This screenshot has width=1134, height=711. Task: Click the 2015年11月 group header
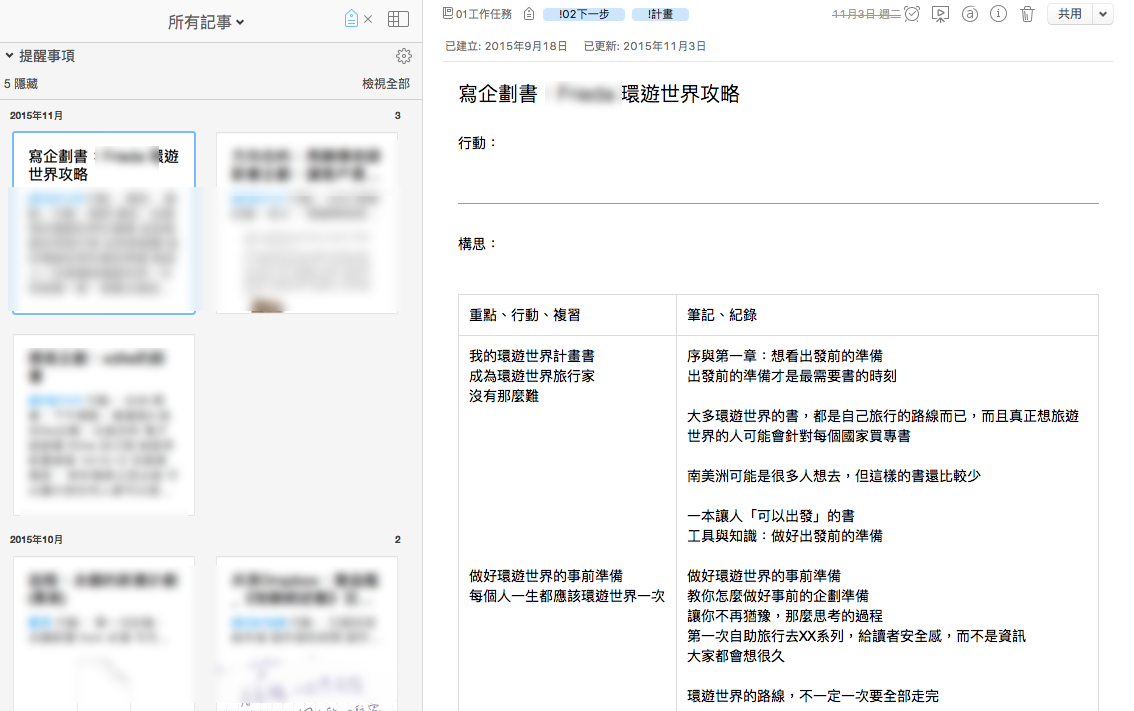coord(36,116)
